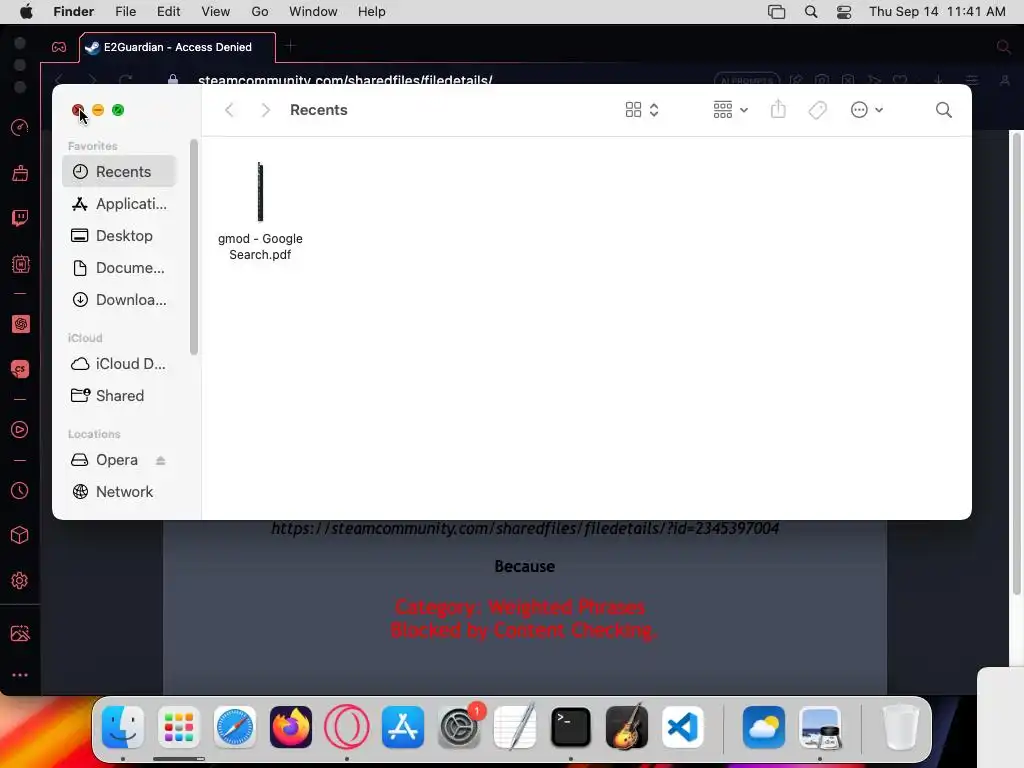Open Finder group-by options dropdown
Image resolution: width=1024 pixels, height=768 pixels.
[x=730, y=110]
